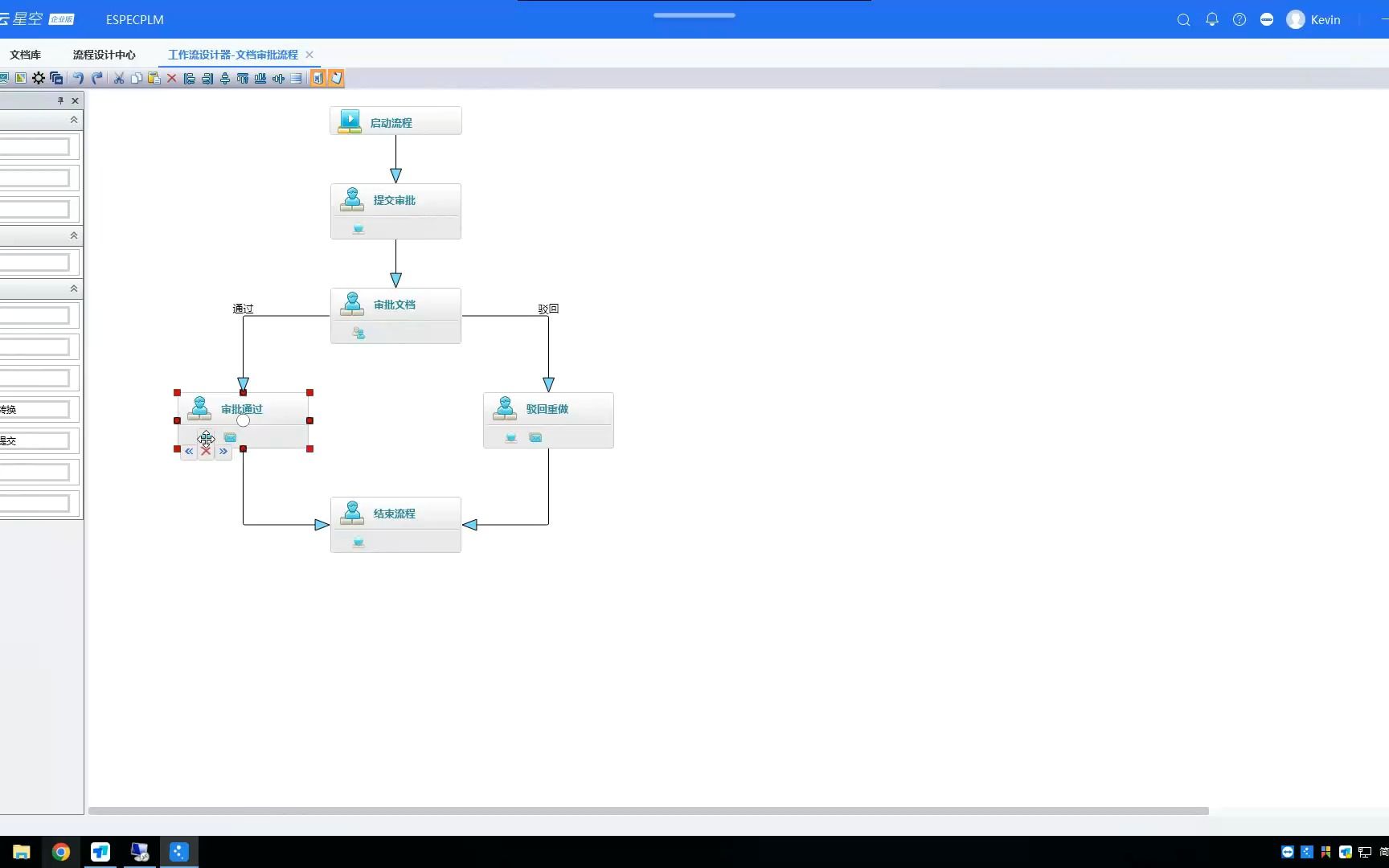Pin the left side panel

click(x=60, y=100)
